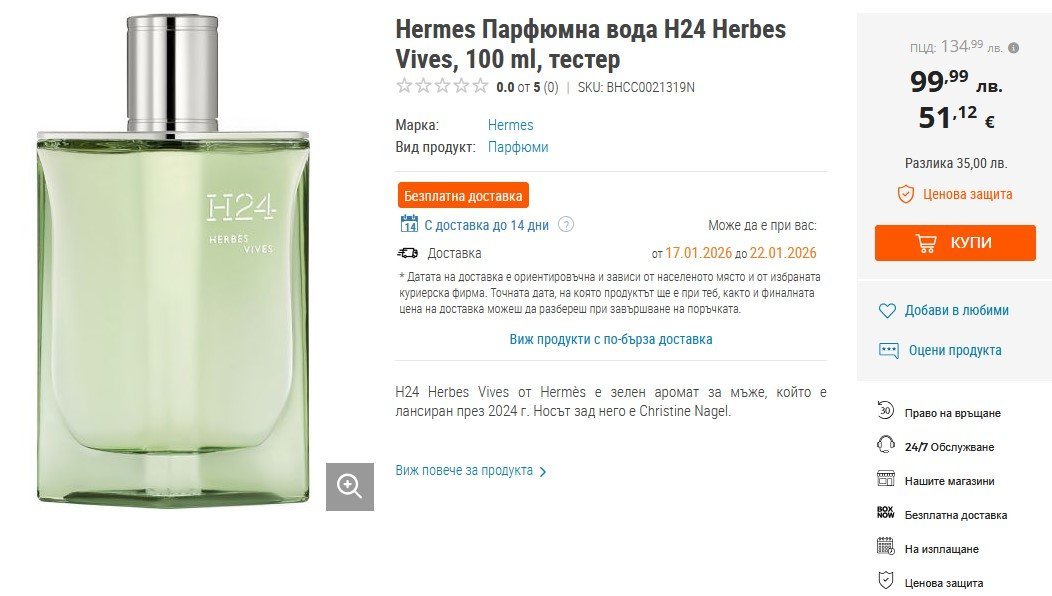
Task: Click the info icon next to ПЦД price
Action: pyautogui.click(x=1013, y=48)
